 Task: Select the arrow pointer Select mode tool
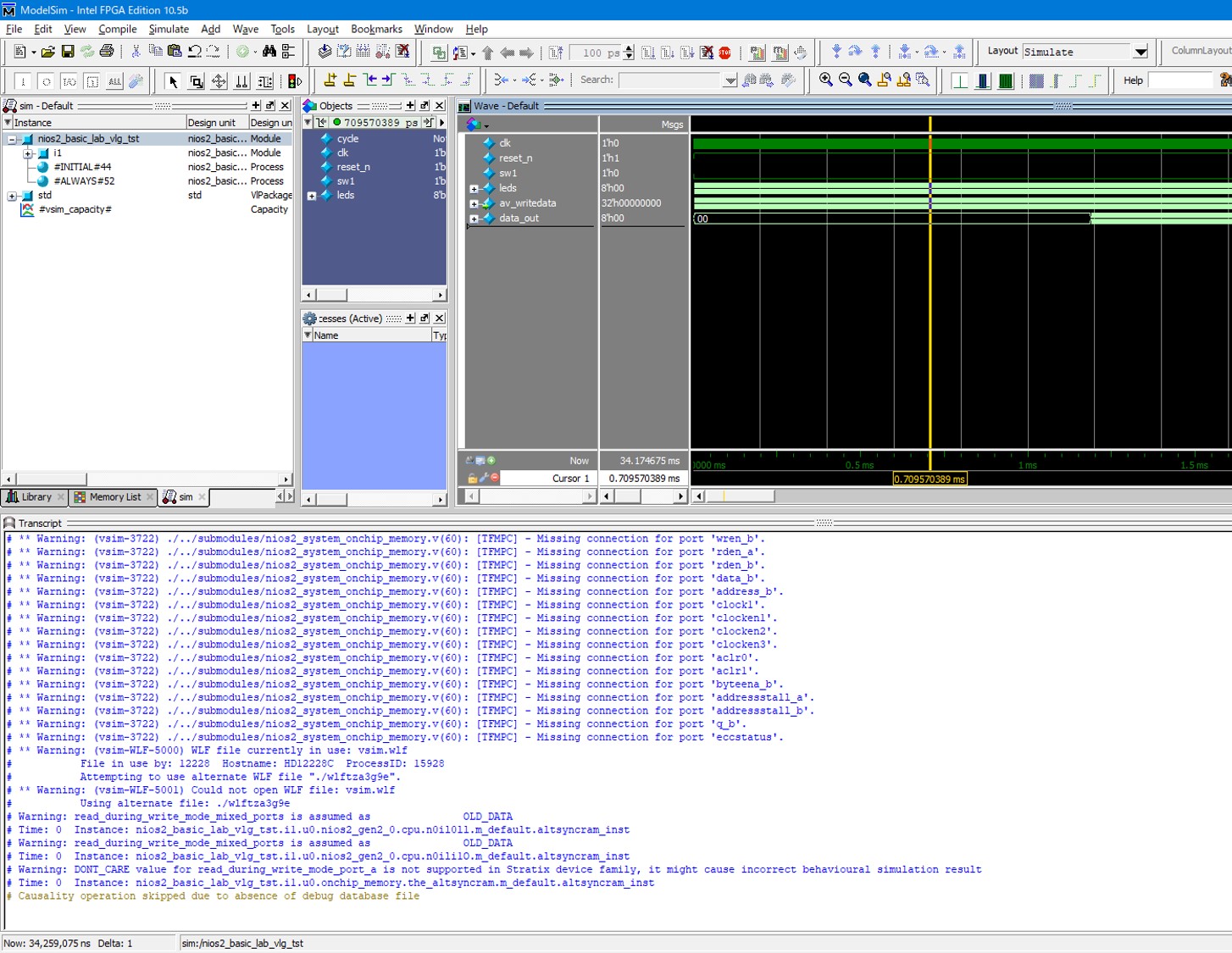click(x=173, y=81)
